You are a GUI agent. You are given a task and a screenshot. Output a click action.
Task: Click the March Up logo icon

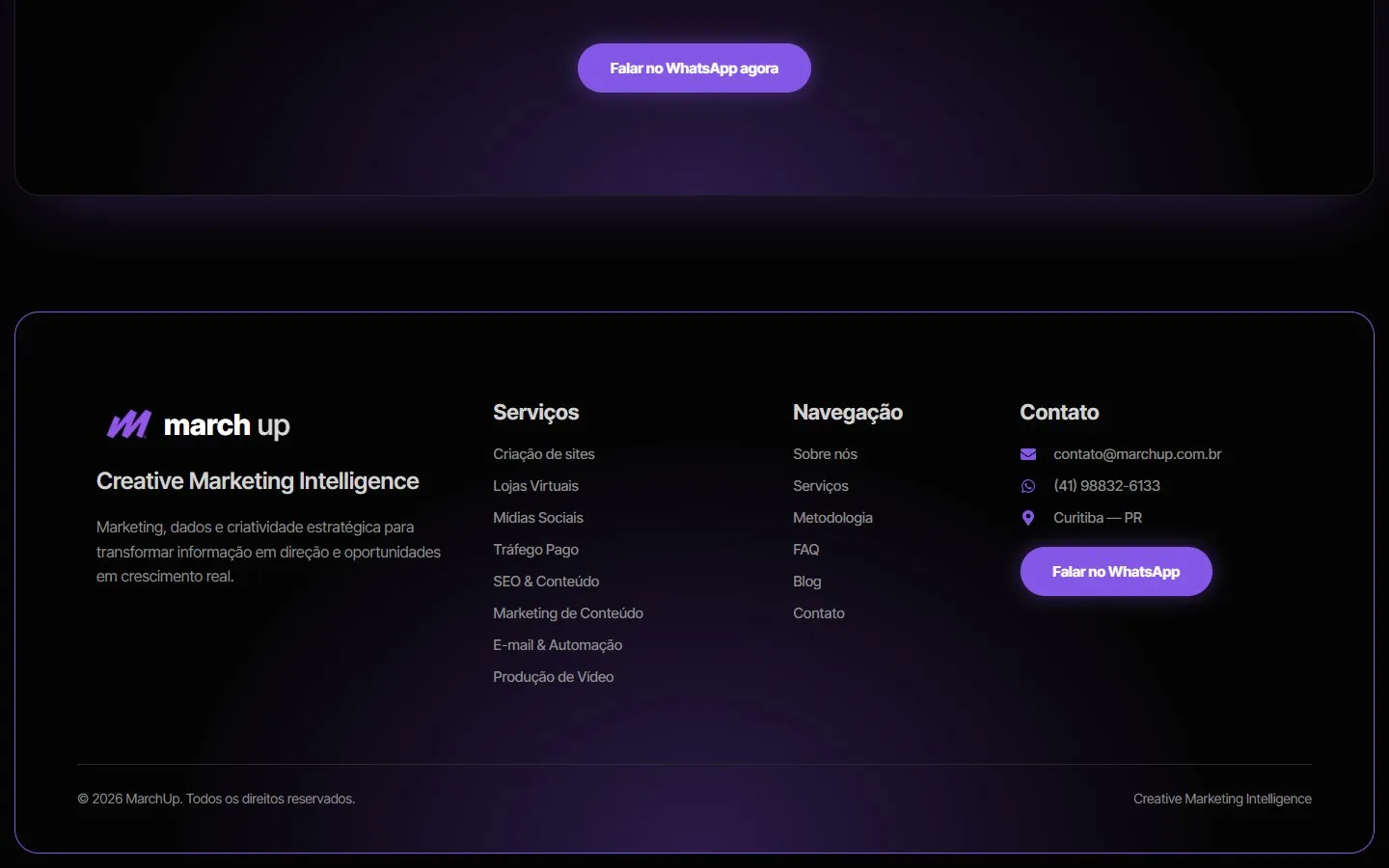128,424
